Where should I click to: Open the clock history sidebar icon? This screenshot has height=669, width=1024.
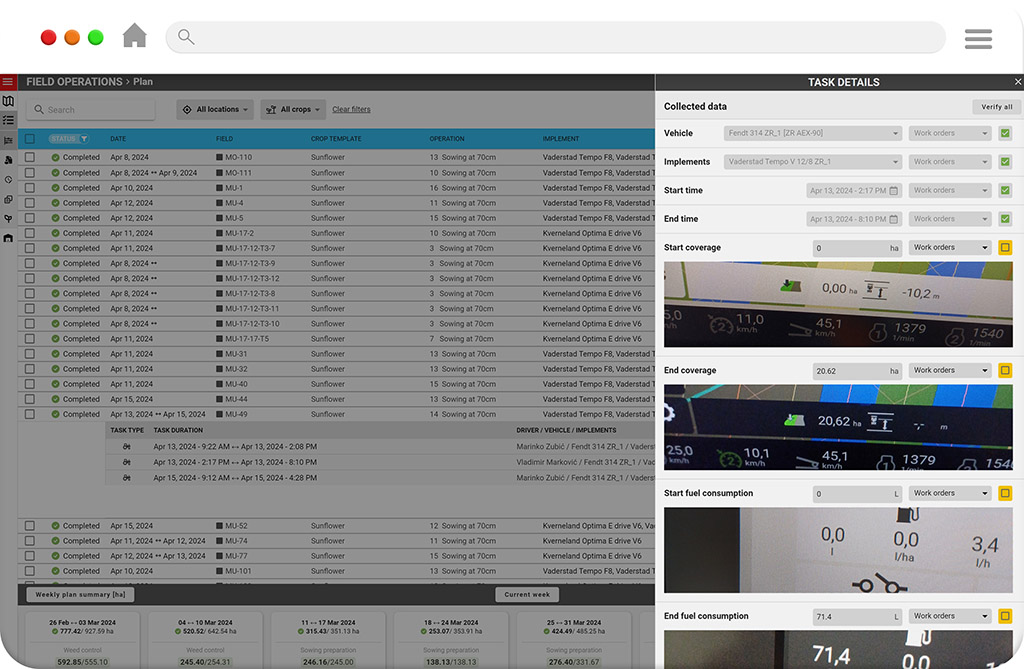click(x=8, y=180)
